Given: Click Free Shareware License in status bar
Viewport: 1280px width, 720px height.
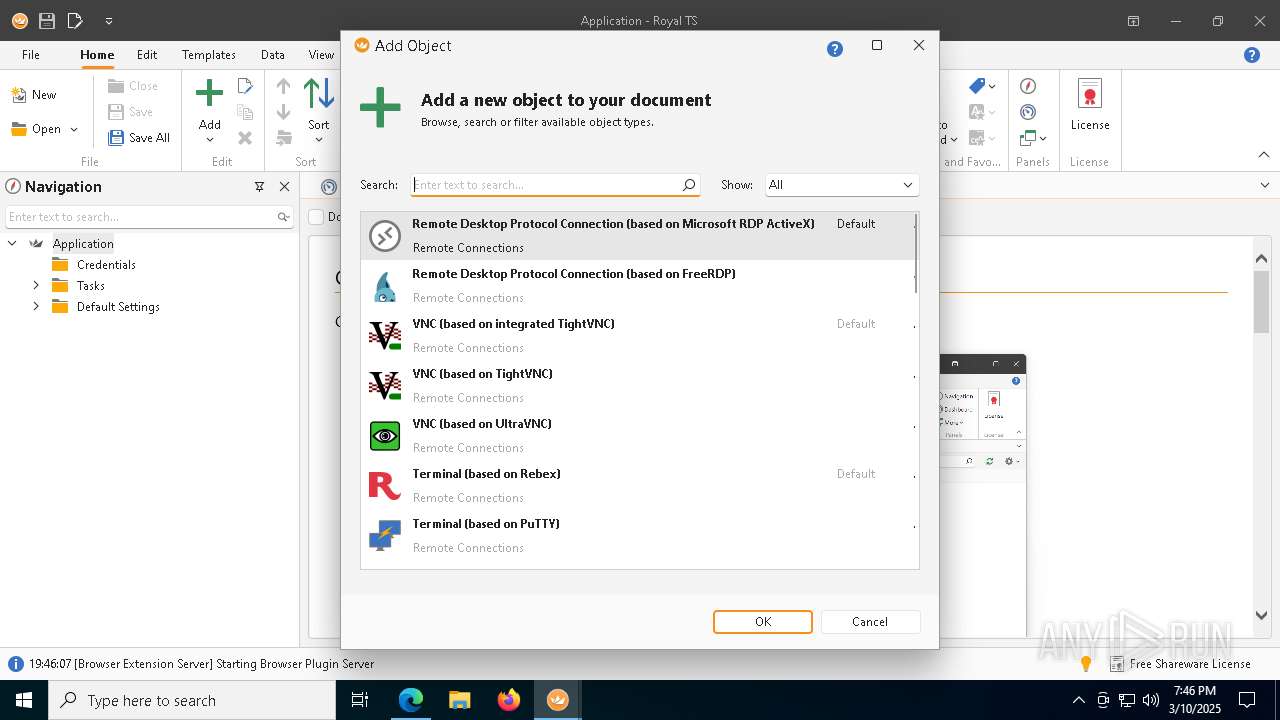Looking at the screenshot, I should [1190, 664].
